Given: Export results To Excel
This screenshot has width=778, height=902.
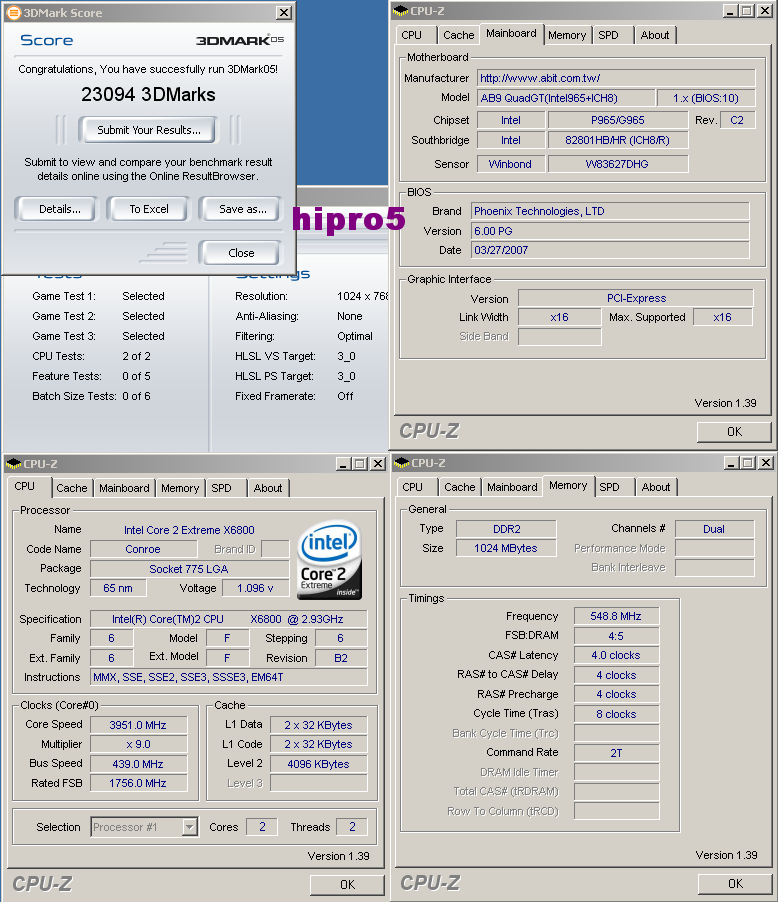Looking at the screenshot, I should [x=149, y=209].
